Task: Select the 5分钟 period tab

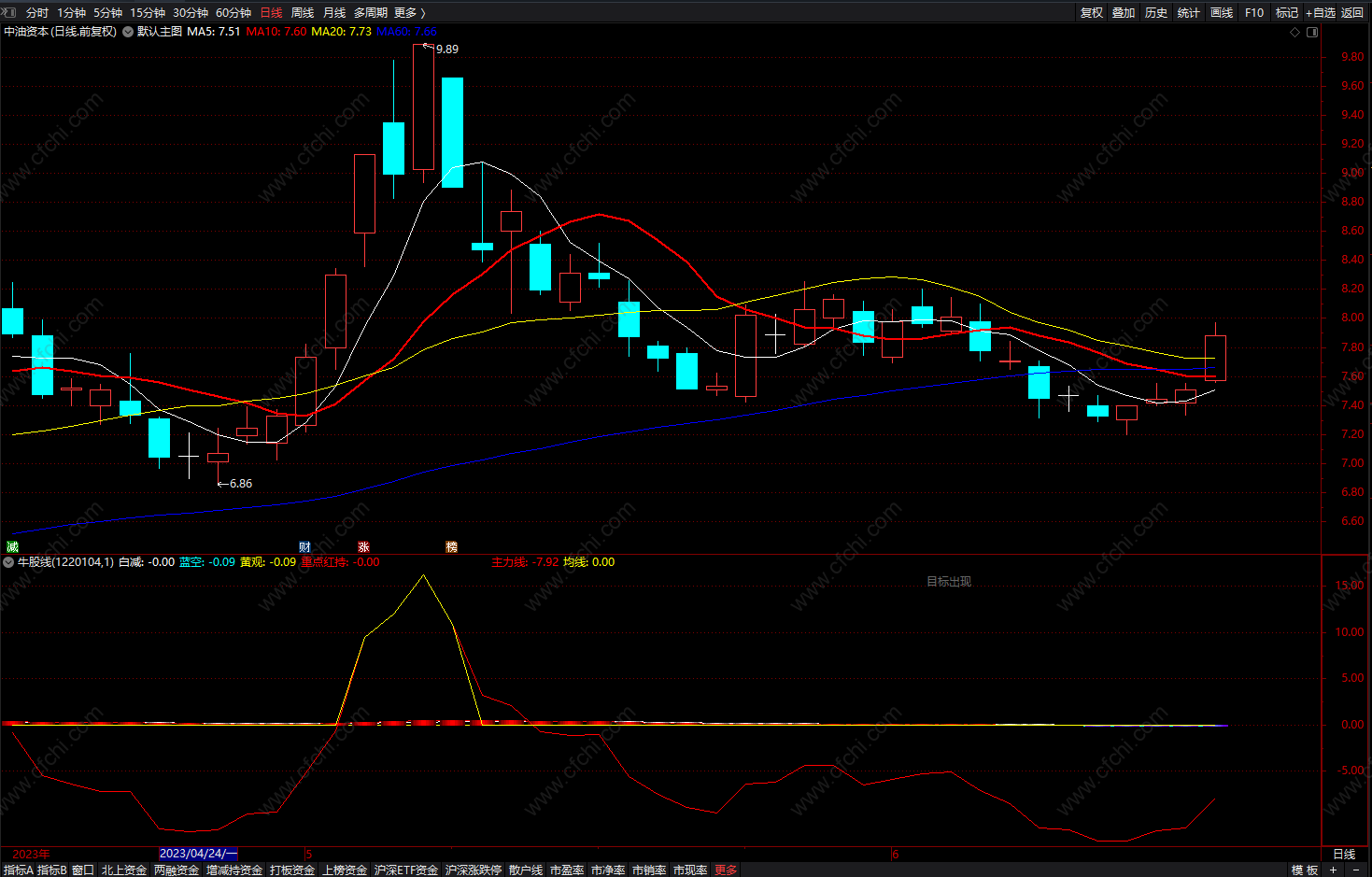Action: (x=107, y=12)
